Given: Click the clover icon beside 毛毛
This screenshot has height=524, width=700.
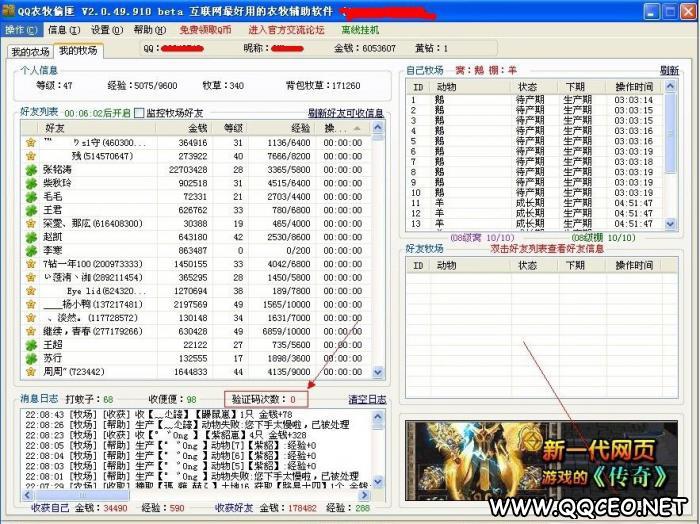Looking at the screenshot, I should 31,196.
